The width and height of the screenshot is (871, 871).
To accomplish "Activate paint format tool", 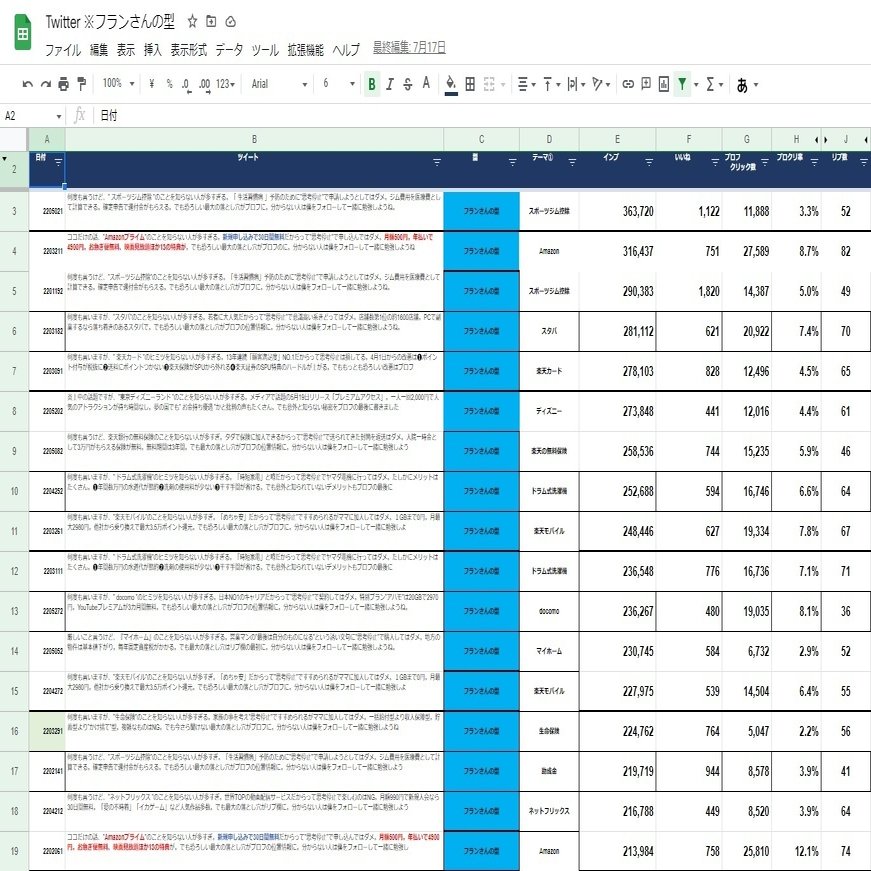I will [81, 84].
